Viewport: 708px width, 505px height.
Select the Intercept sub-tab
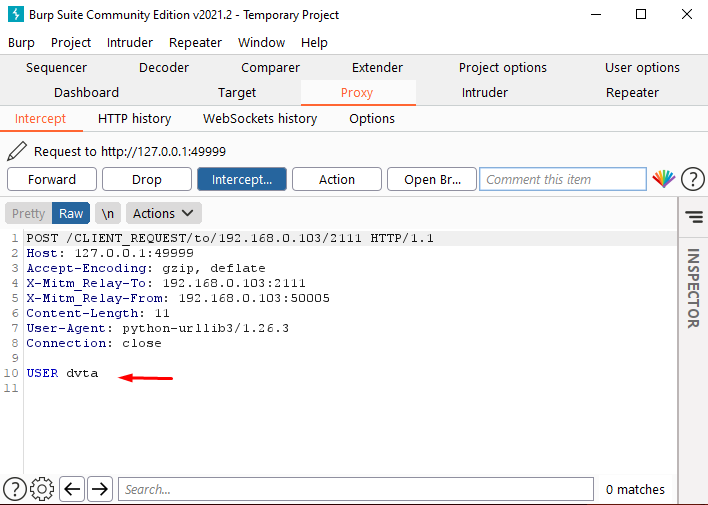pos(40,119)
